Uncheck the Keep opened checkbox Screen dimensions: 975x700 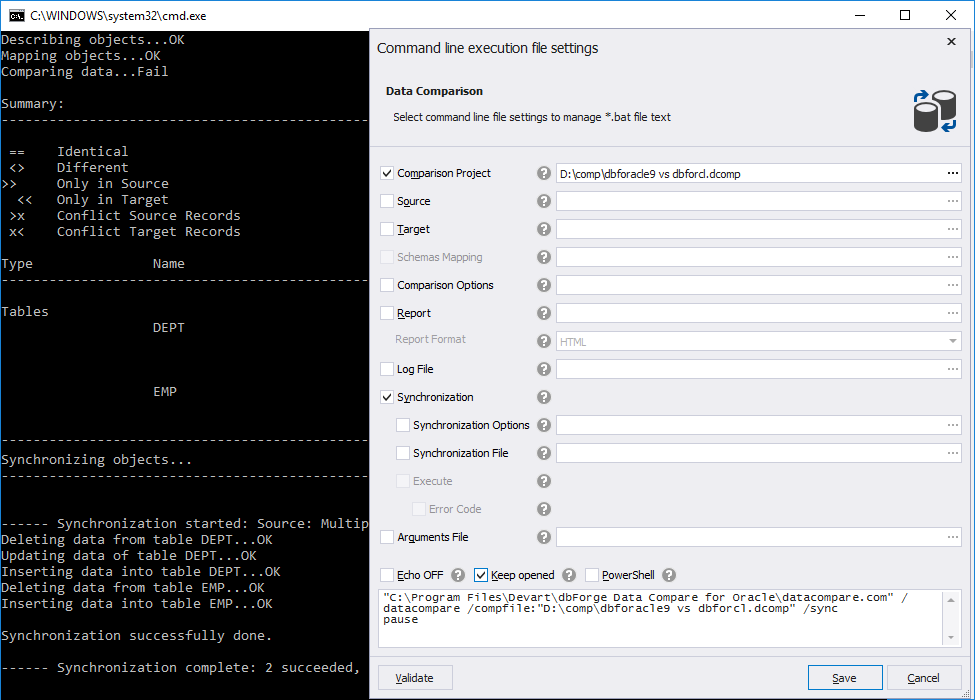point(481,575)
